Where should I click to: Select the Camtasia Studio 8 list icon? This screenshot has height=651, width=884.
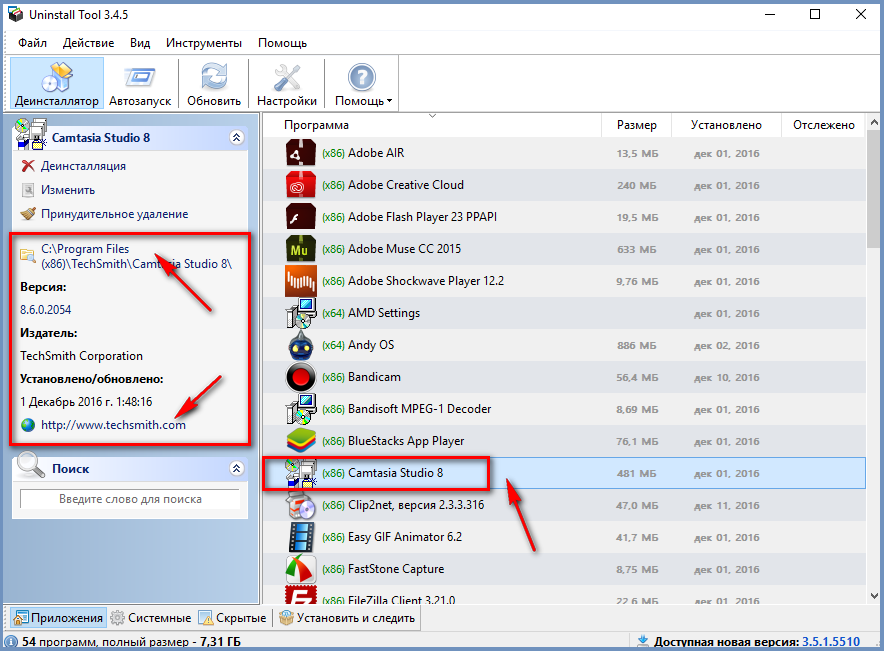click(x=300, y=473)
